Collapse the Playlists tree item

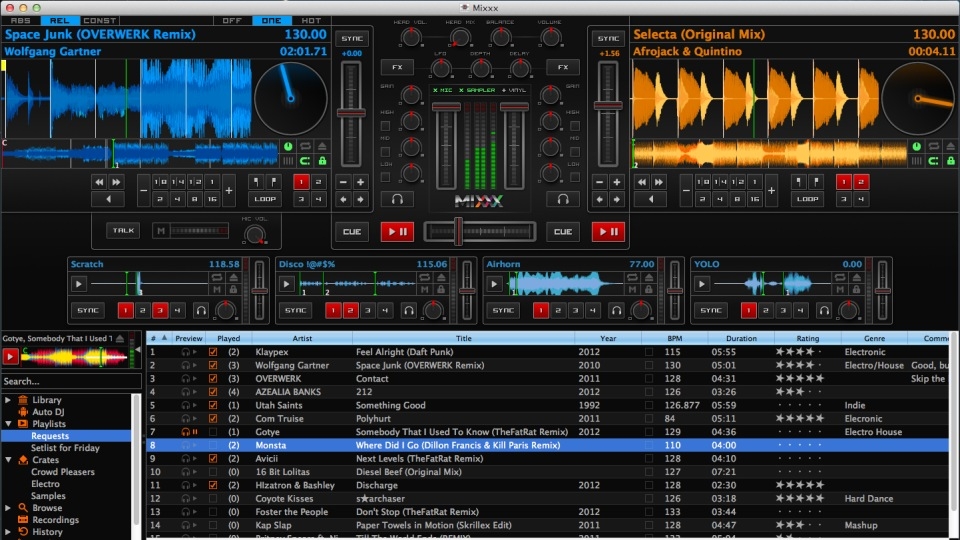8,424
